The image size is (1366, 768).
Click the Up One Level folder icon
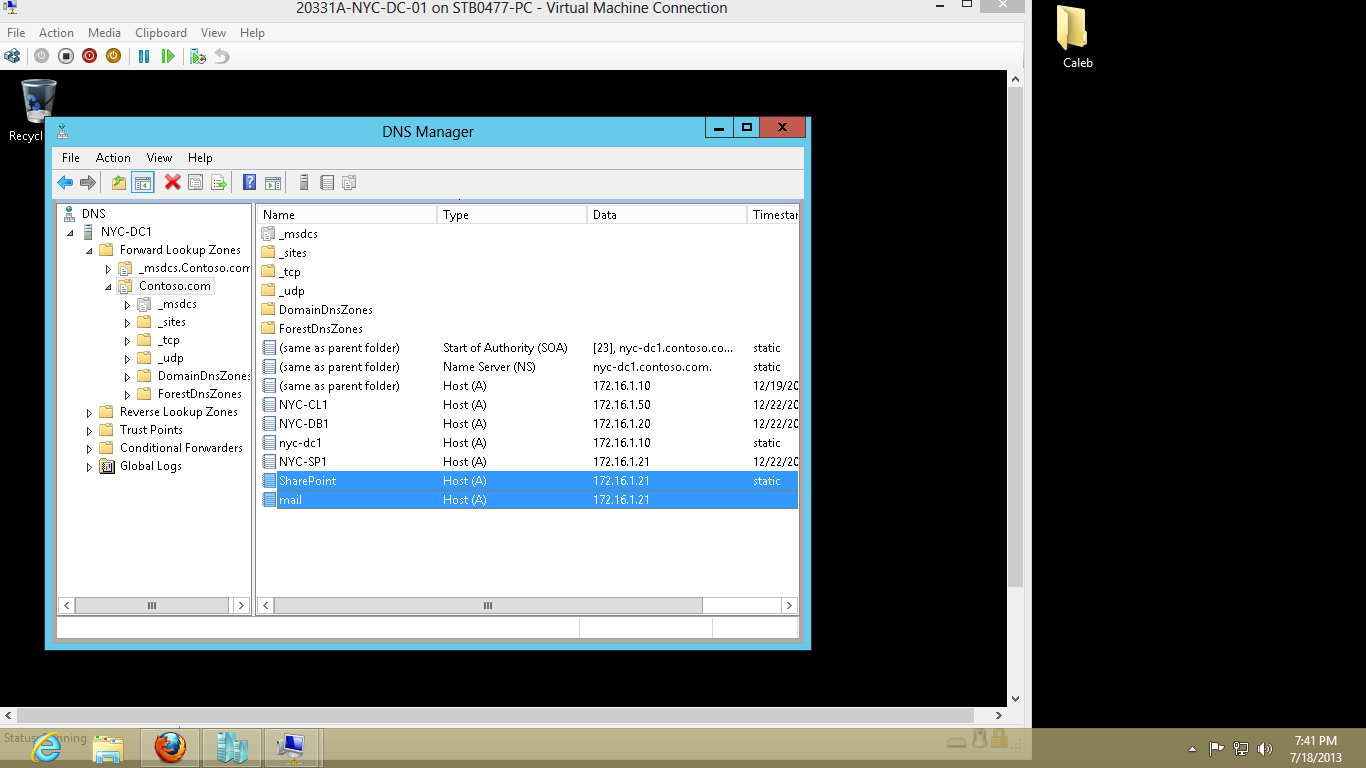click(x=119, y=182)
